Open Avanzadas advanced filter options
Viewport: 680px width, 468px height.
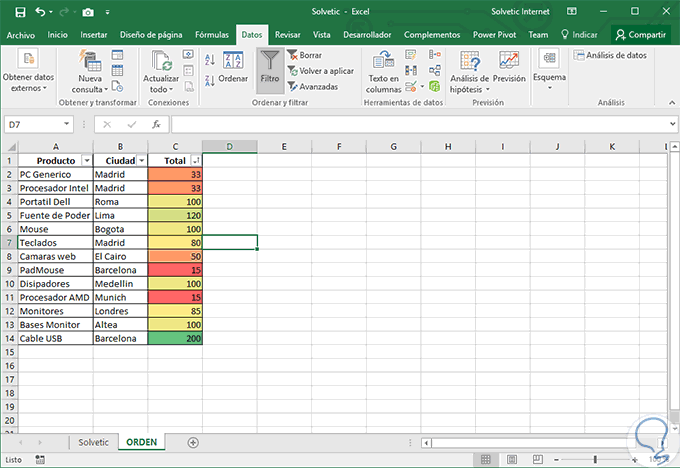coord(313,87)
